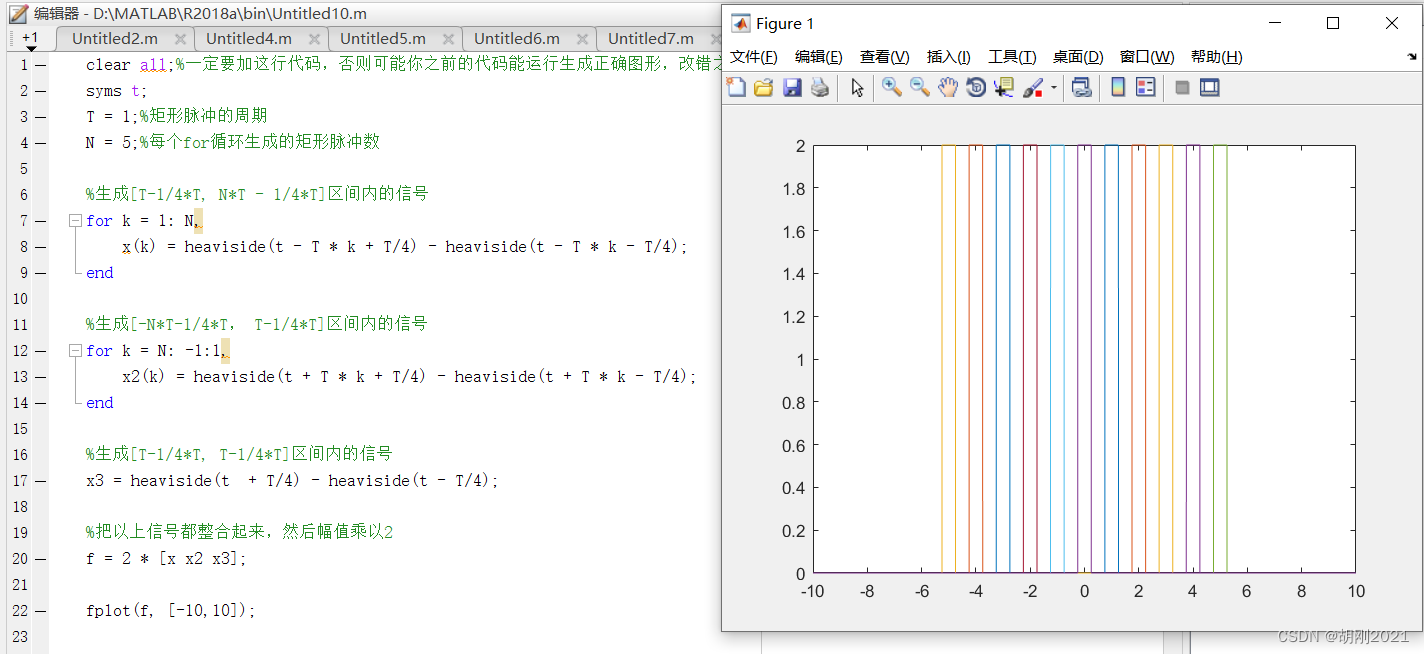Insert a colorbar into the plot
This screenshot has width=1424, height=654.
tap(1117, 88)
